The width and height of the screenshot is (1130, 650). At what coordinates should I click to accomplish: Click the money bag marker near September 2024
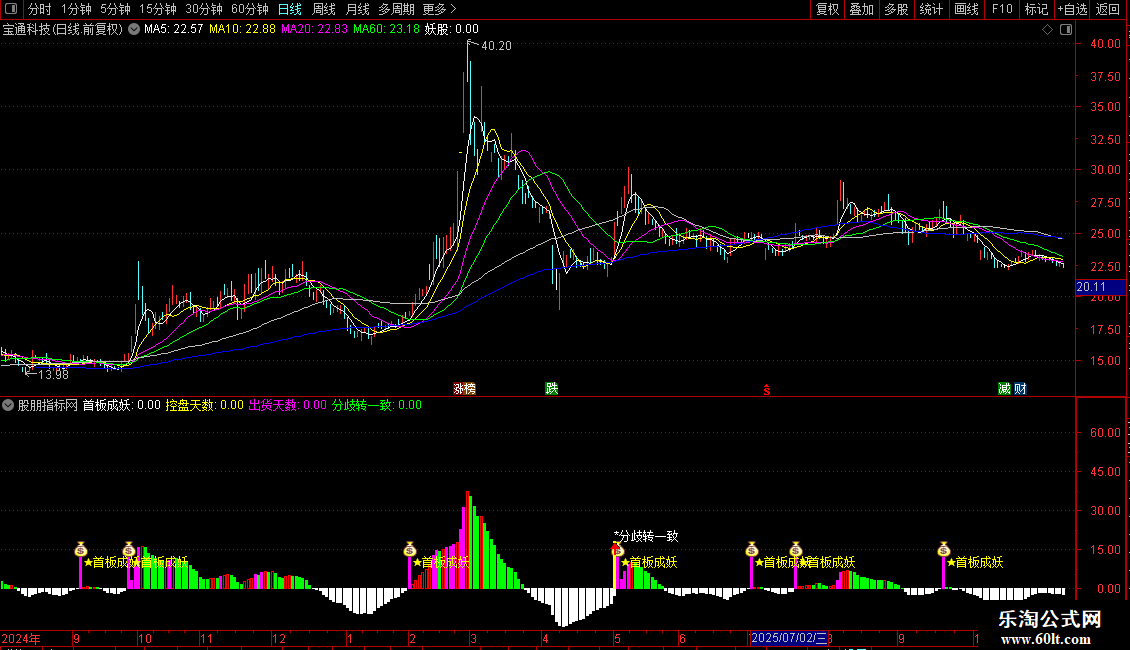coord(81,549)
